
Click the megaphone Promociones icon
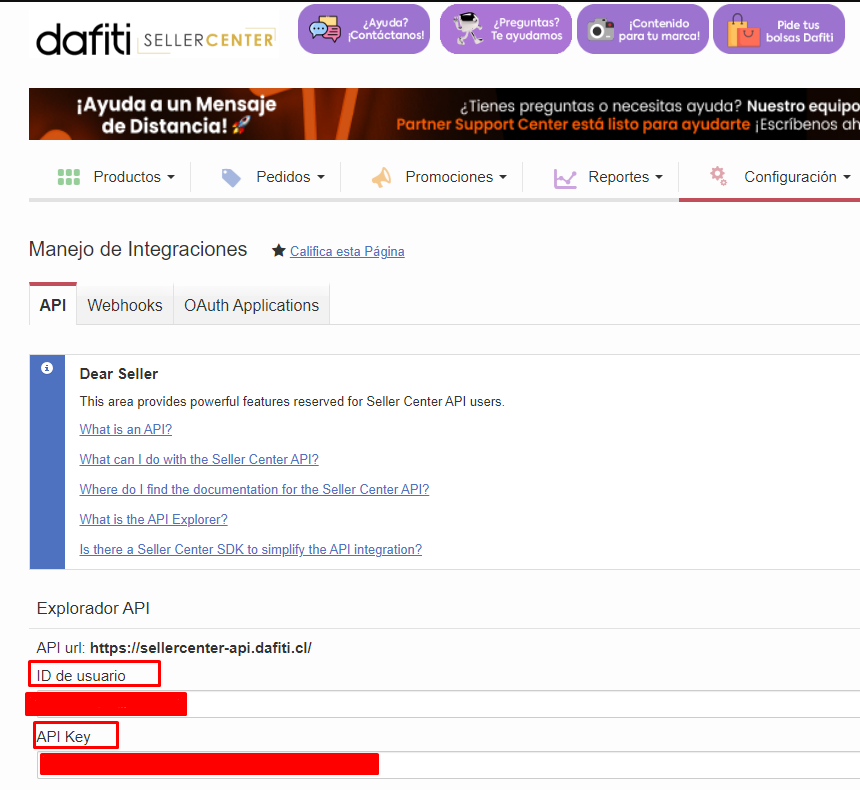(381, 177)
